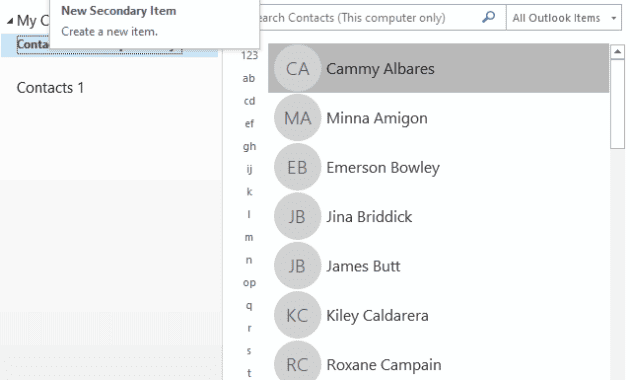Jump to 123 in the contact index
This screenshot has width=630, height=380.
250,55
